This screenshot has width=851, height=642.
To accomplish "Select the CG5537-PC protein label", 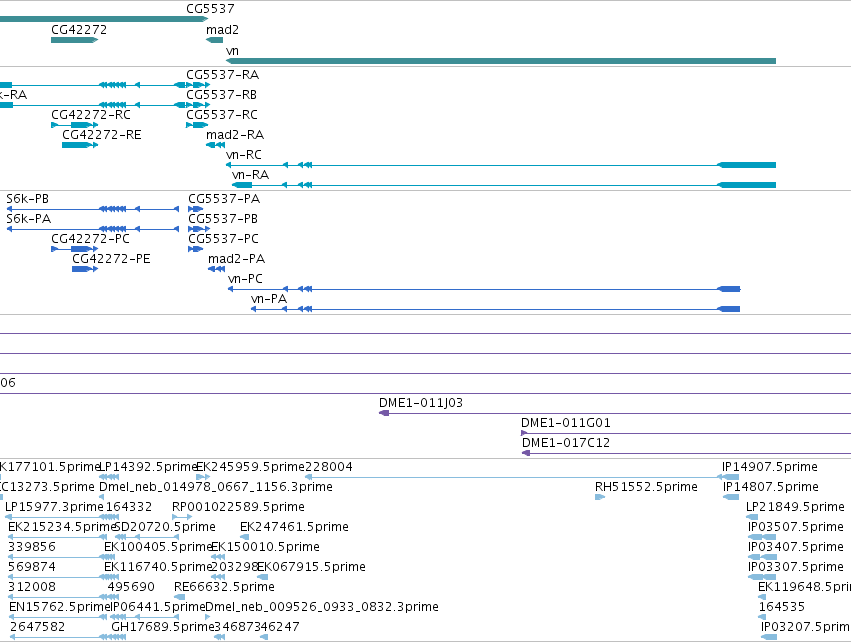I will pos(223,239).
